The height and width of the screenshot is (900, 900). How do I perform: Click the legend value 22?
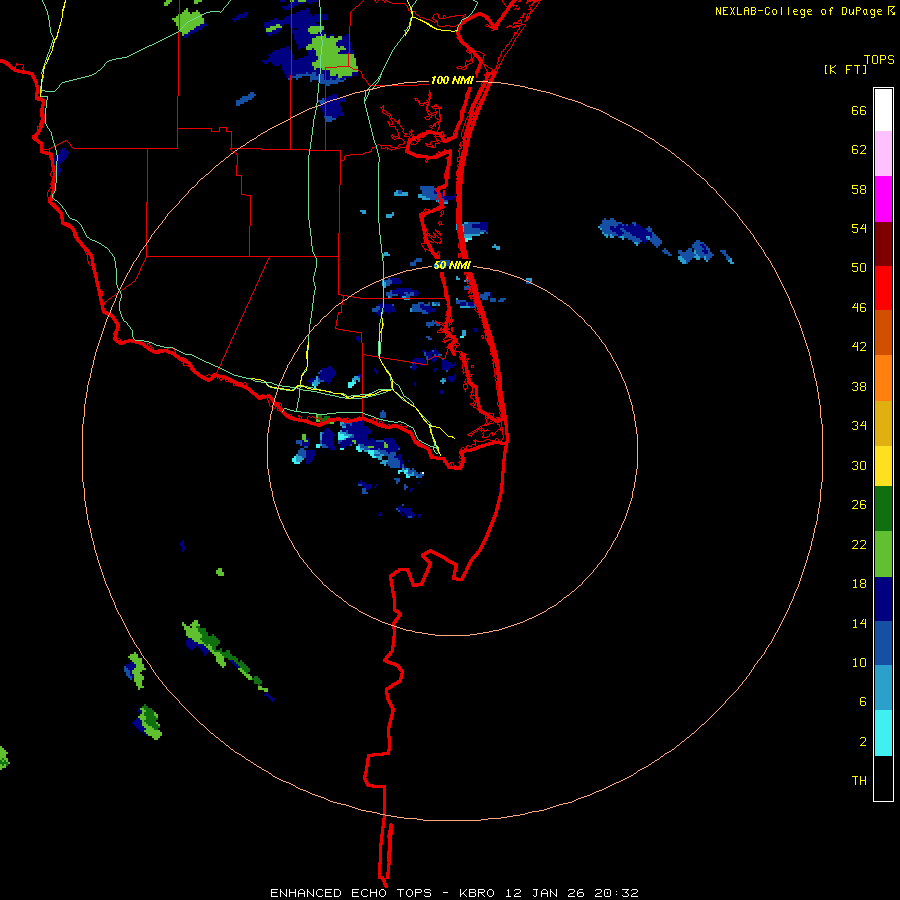click(859, 545)
